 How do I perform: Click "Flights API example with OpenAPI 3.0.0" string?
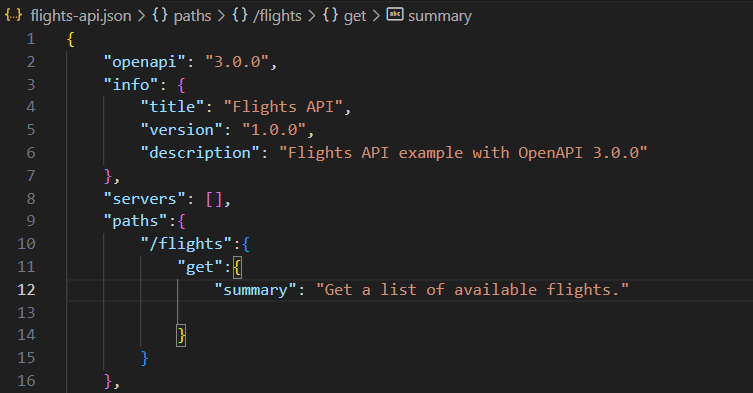463,153
